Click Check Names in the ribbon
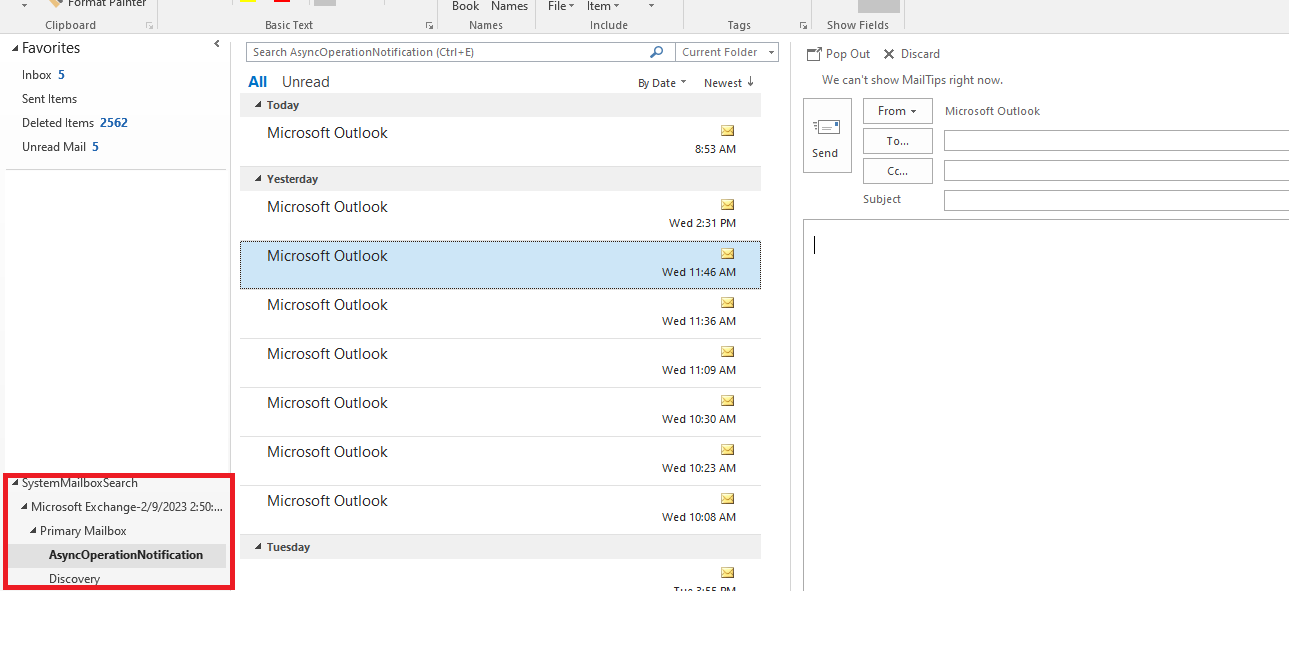The image size is (1289, 648). [x=509, y=6]
